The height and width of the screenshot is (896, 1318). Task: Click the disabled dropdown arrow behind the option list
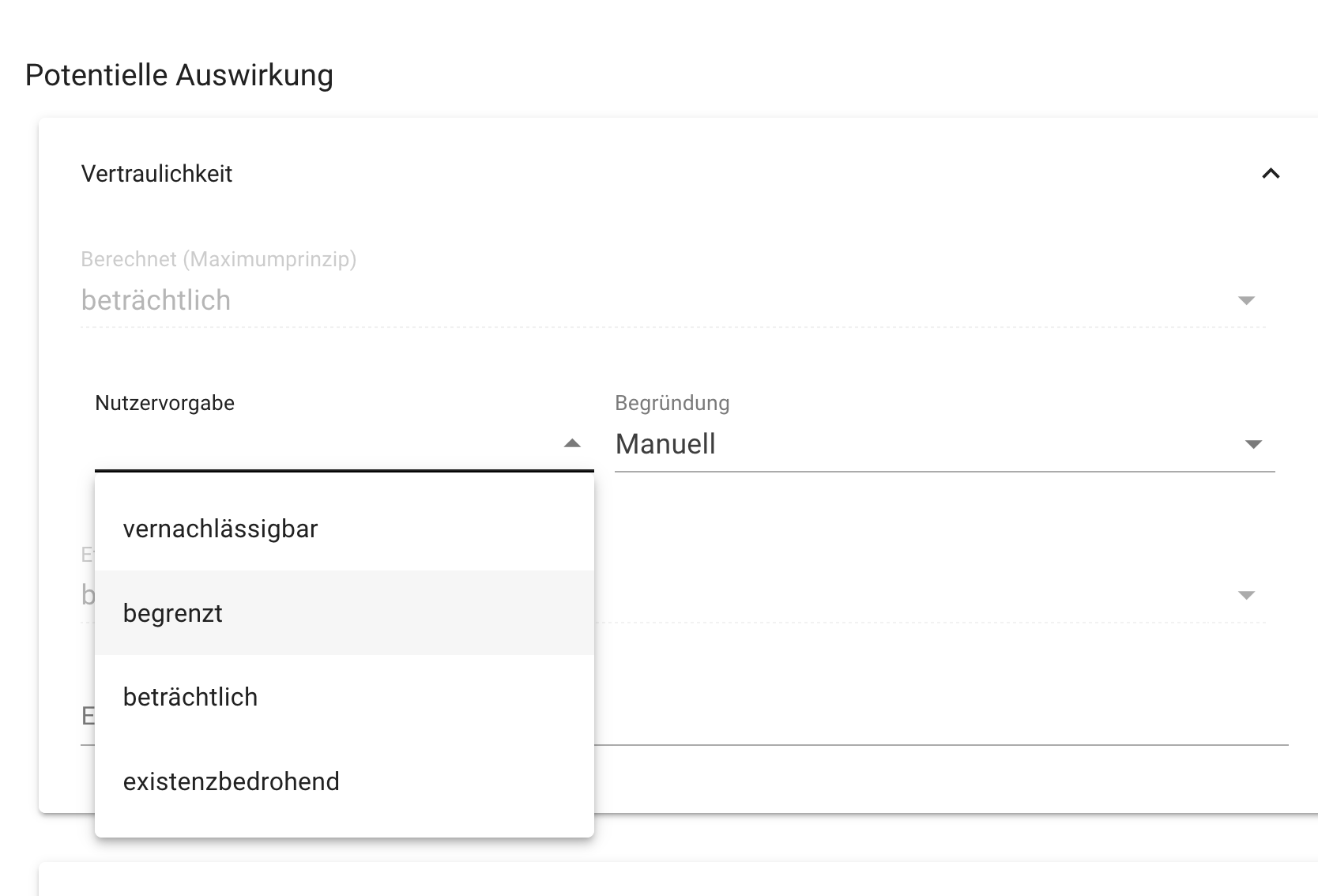(x=1246, y=595)
